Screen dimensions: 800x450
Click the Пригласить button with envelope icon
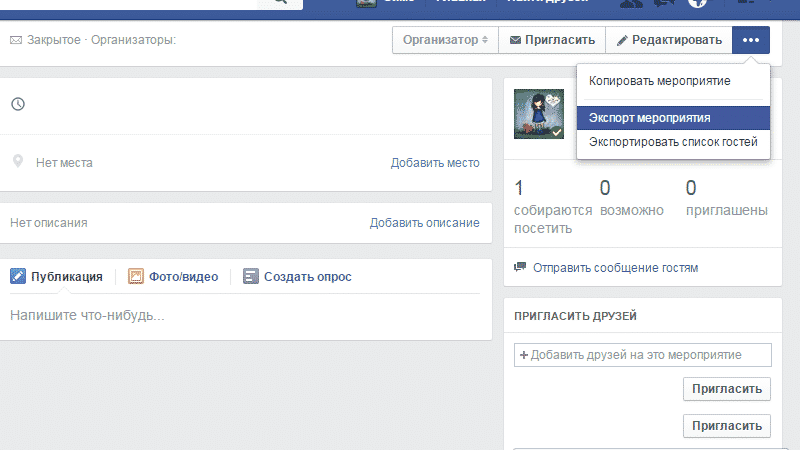tap(552, 40)
